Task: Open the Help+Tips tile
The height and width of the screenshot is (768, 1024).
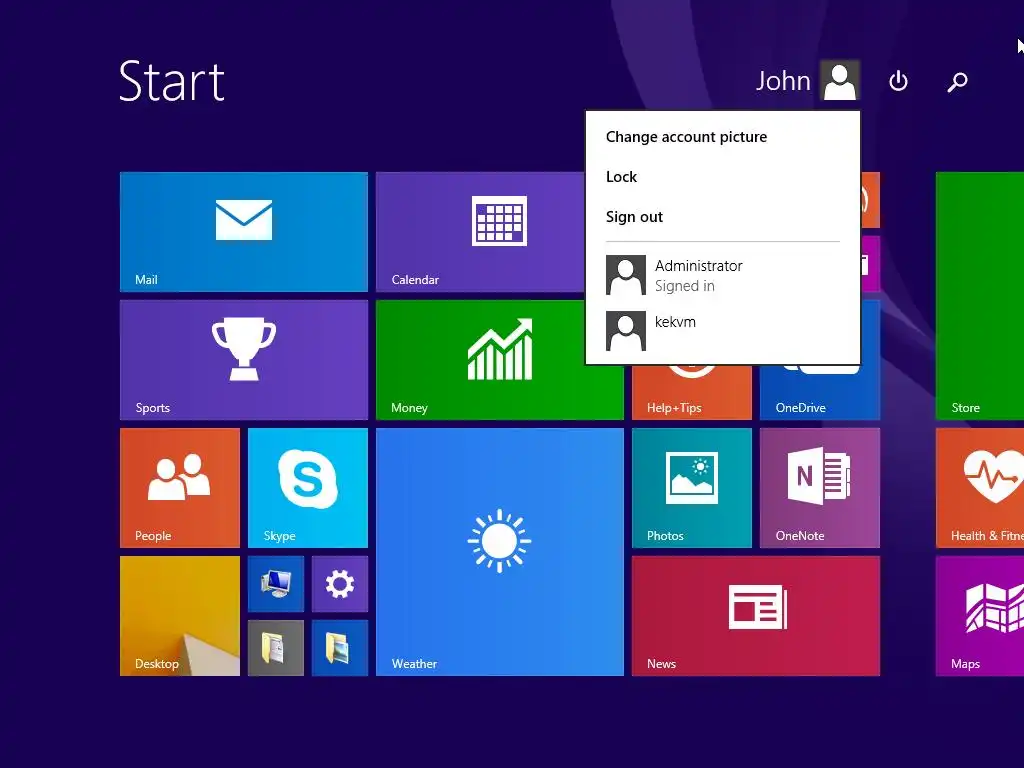Action: [692, 392]
